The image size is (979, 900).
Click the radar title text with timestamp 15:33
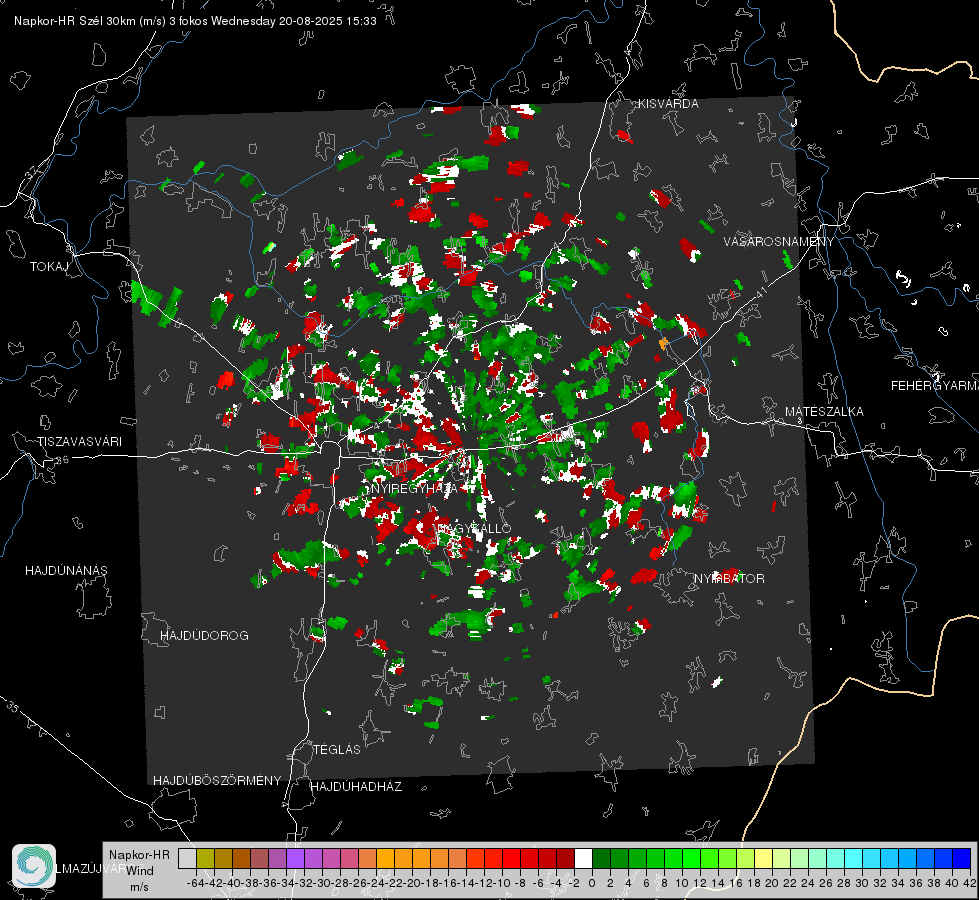(x=195, y=21)
